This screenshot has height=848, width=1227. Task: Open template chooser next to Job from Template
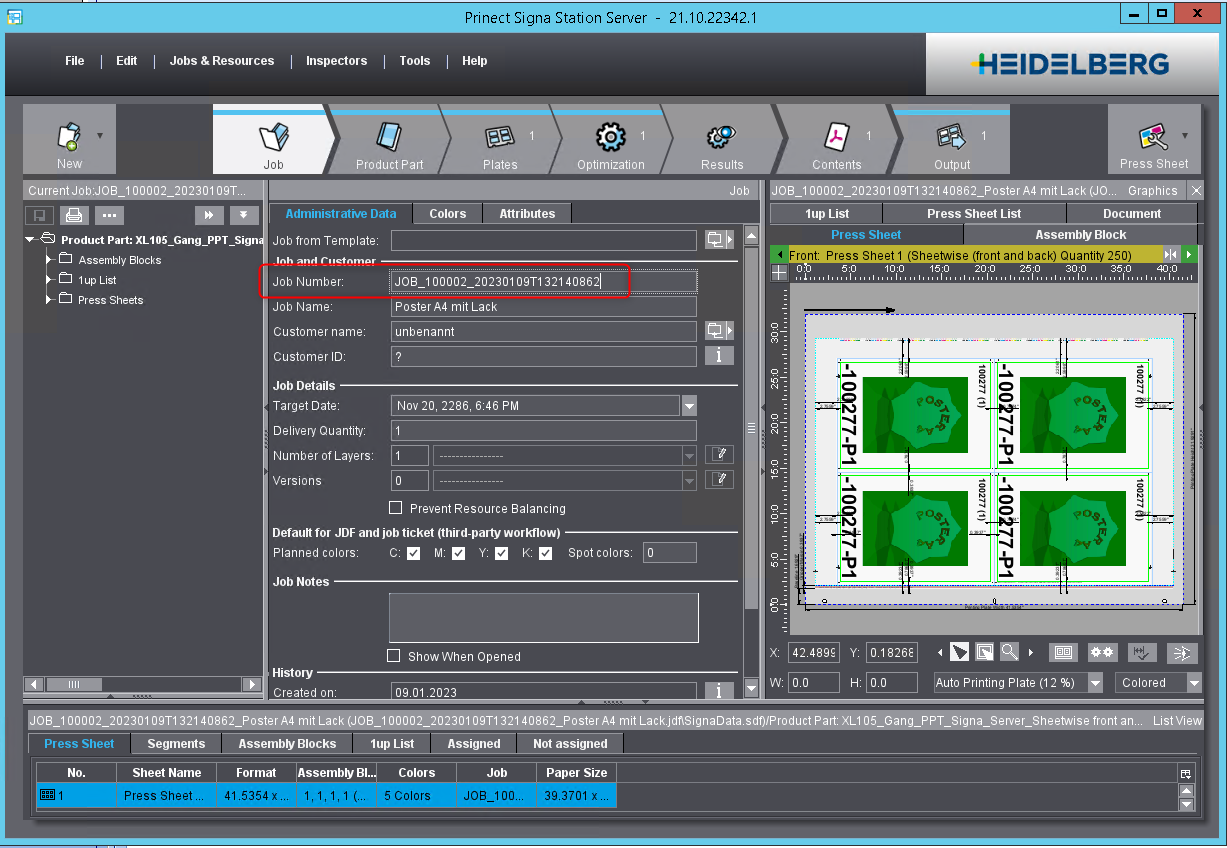click(719, 240)
